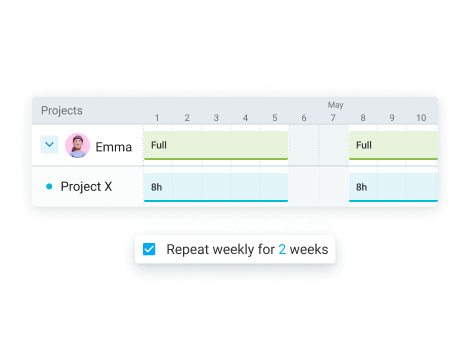This screenshot has width=470, height=360.
Task: Click the Projects column header
Action: 62,111
